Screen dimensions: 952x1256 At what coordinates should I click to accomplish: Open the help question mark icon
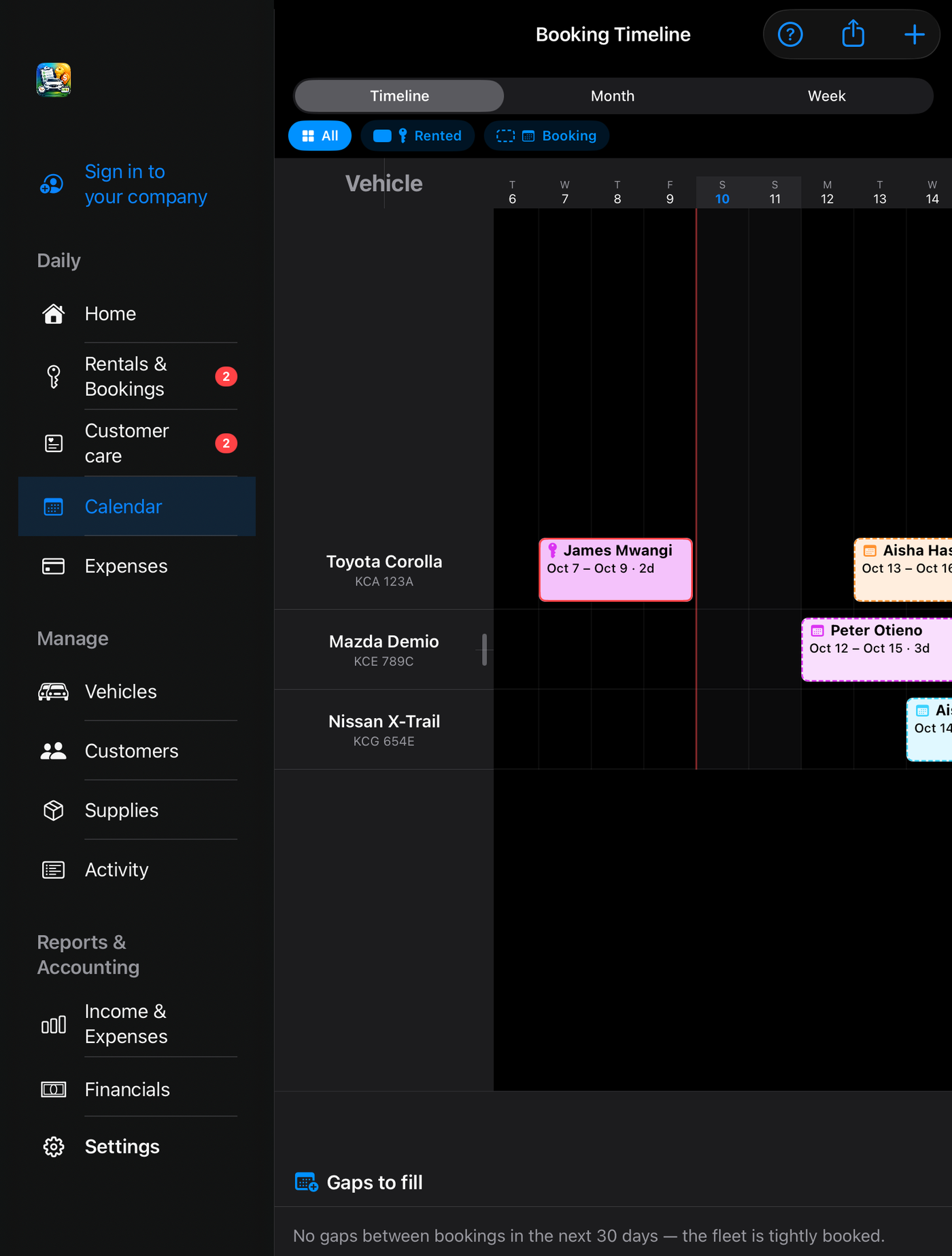[790, 35]
